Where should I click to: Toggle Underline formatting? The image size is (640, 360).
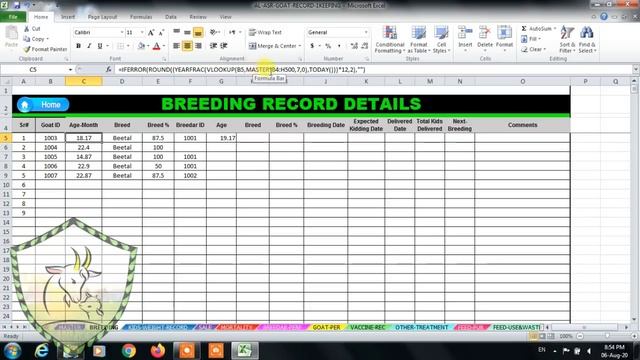(100, 46)
